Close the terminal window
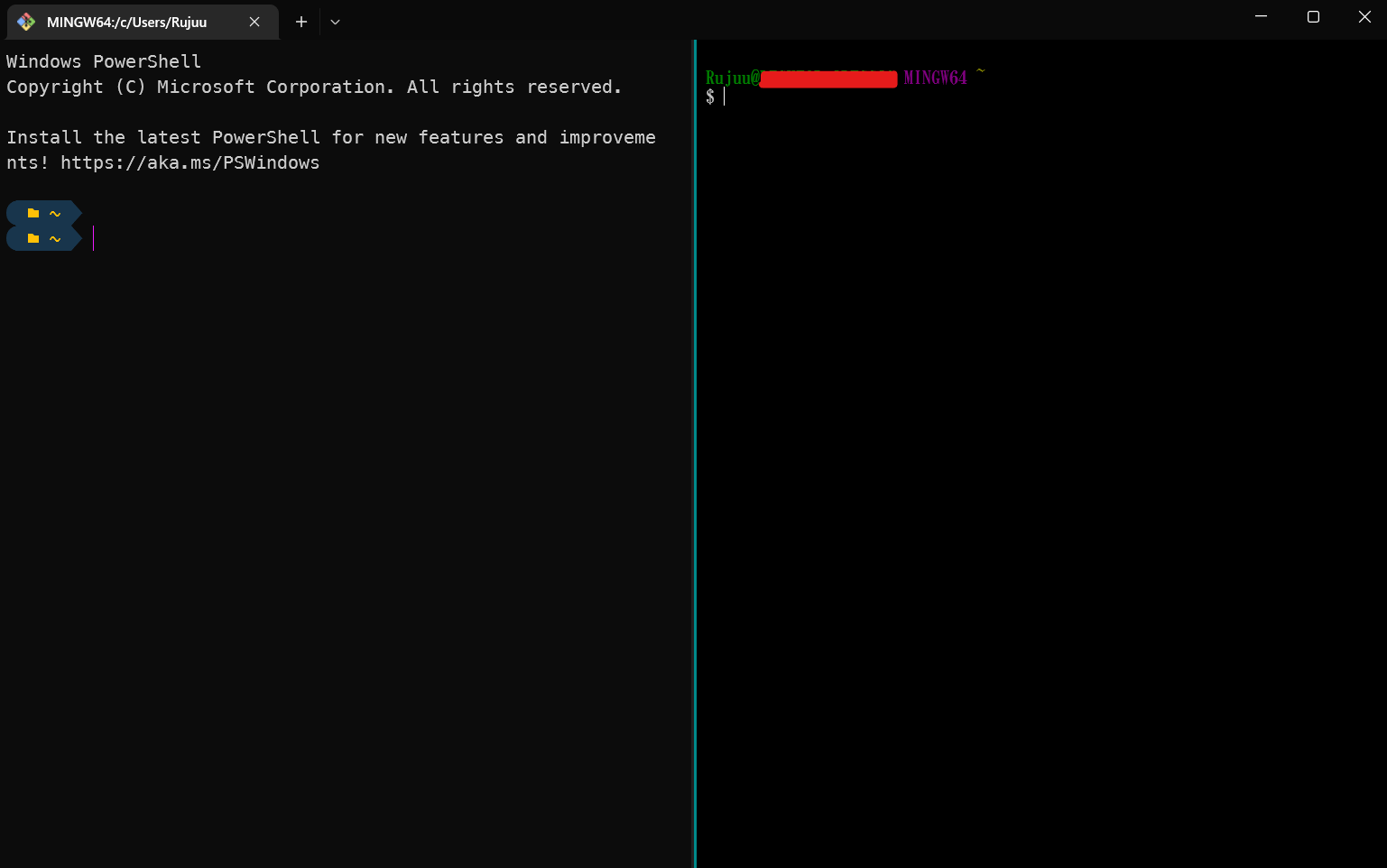This screenshot has width=1387, height=868. [1364, 16]
